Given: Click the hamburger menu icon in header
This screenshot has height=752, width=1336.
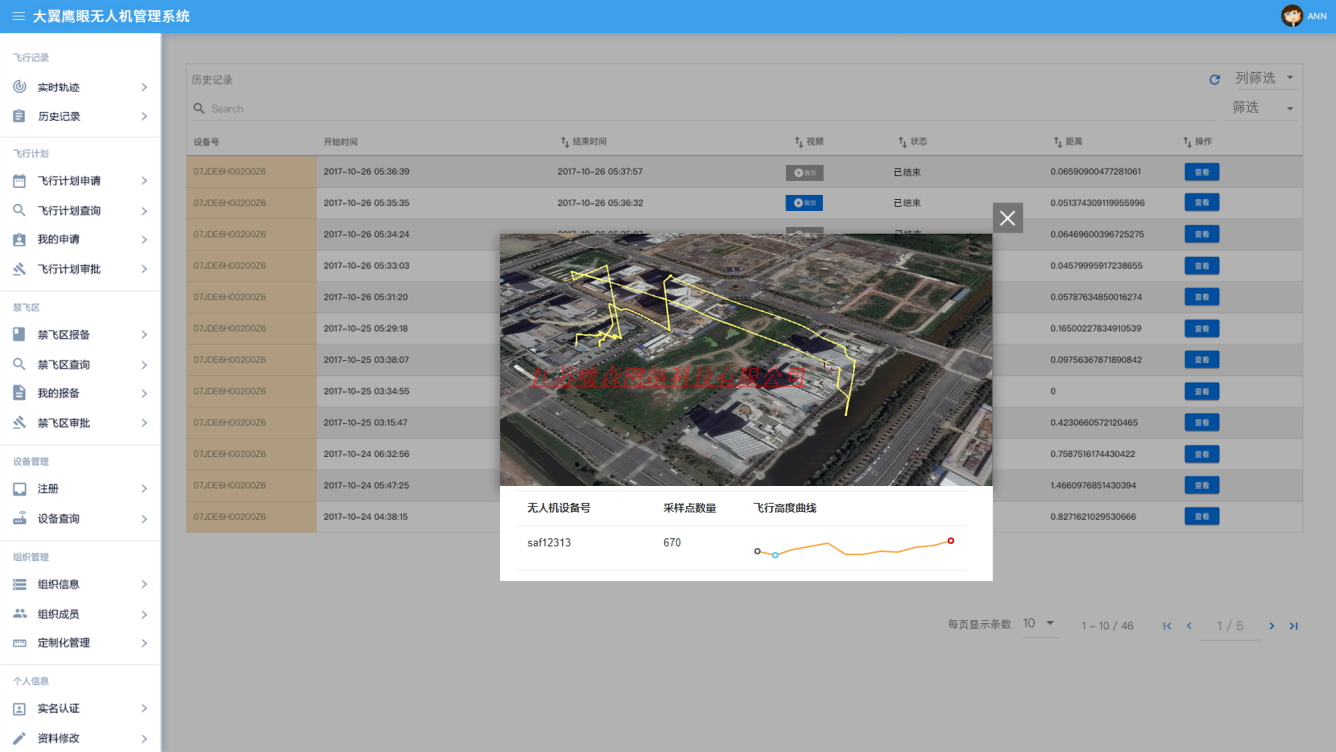Looking at the screenshot, I should pos(18,16).
